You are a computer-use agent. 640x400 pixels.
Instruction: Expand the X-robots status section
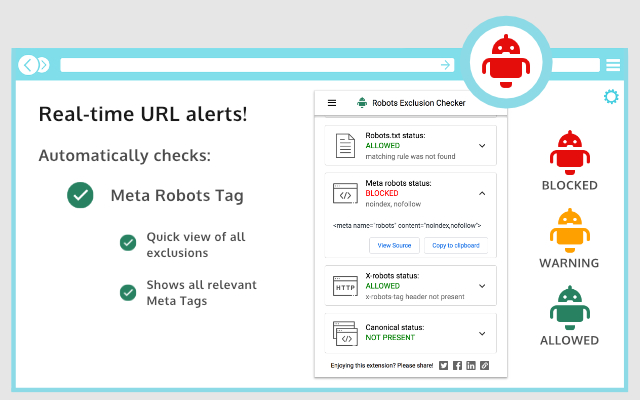481,284
